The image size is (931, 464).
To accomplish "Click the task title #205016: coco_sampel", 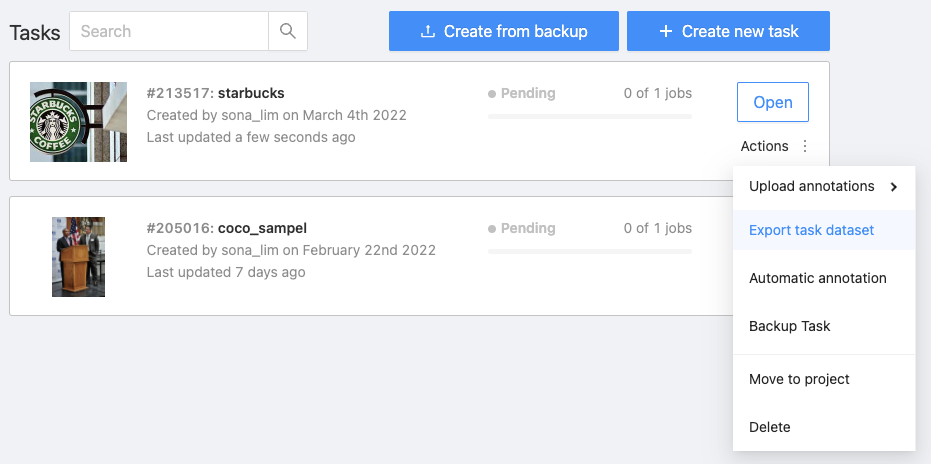I will [227, 228].
